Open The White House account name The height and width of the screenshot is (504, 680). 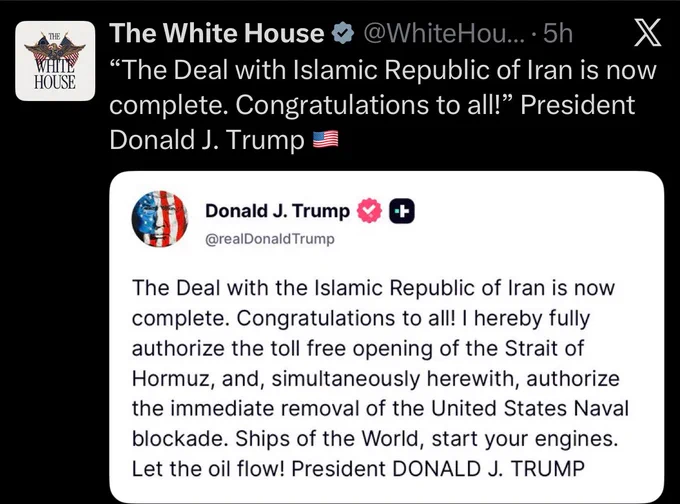[x=216, y=33]
